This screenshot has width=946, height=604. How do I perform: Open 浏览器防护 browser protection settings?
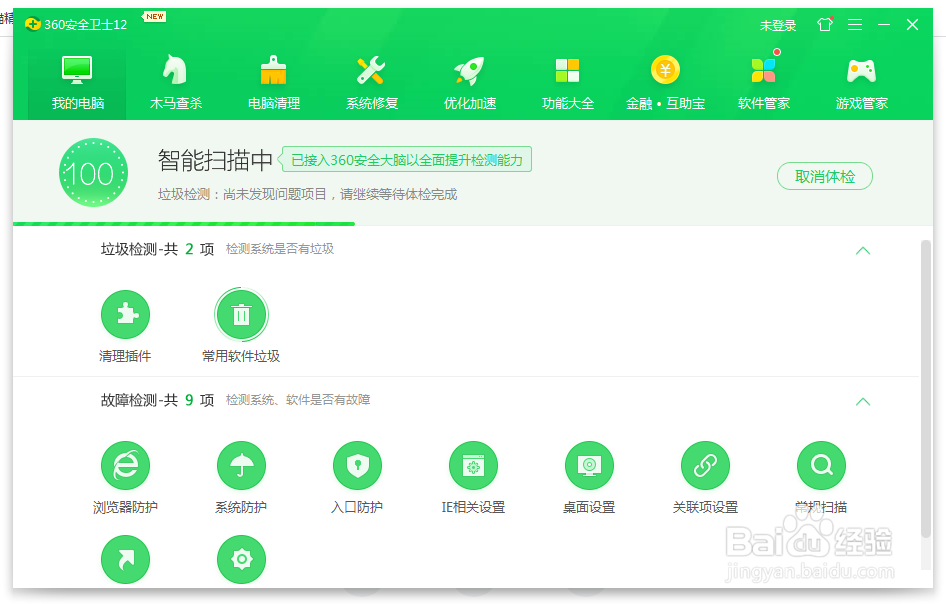125,465
